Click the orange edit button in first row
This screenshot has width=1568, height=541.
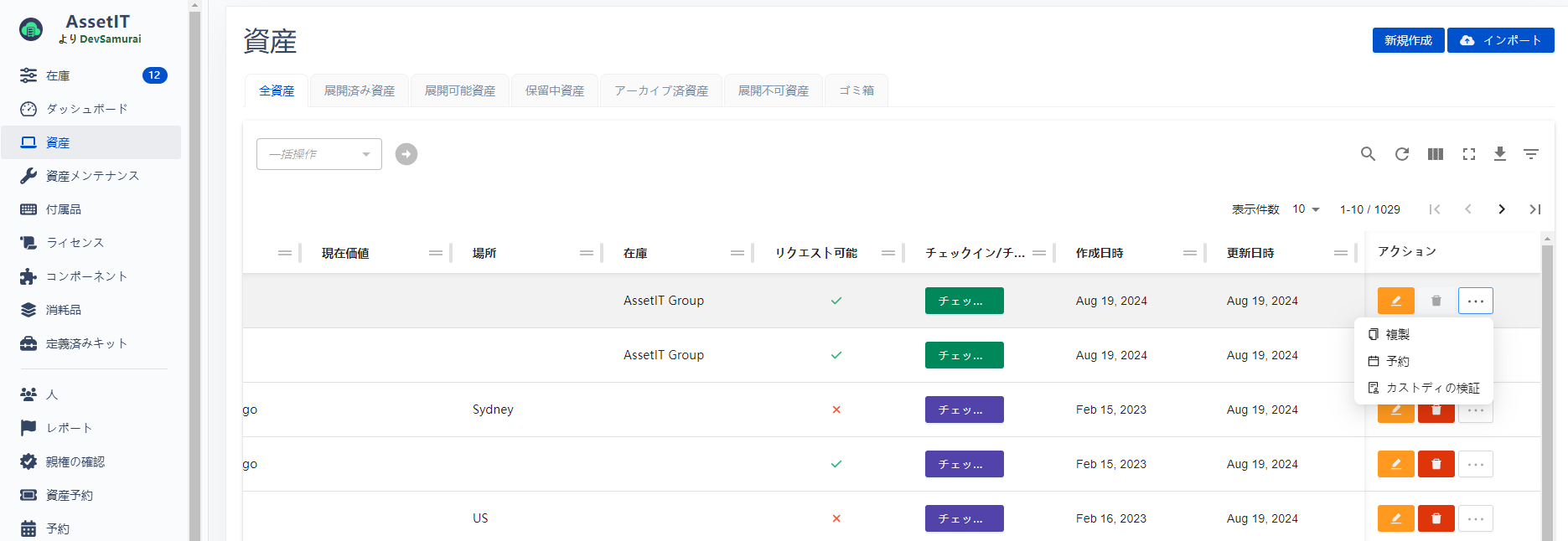1395,301
